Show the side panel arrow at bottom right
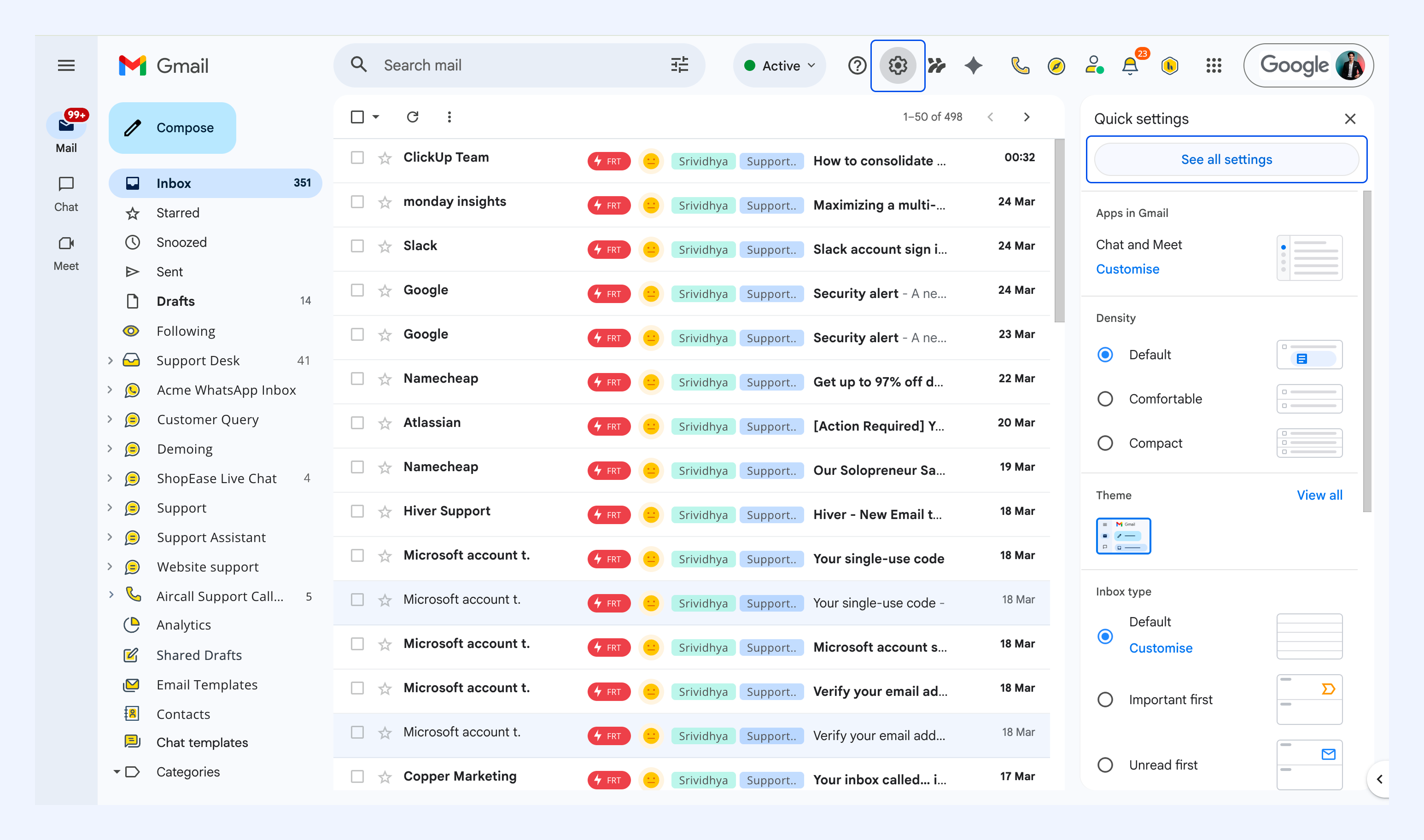 1379,779
